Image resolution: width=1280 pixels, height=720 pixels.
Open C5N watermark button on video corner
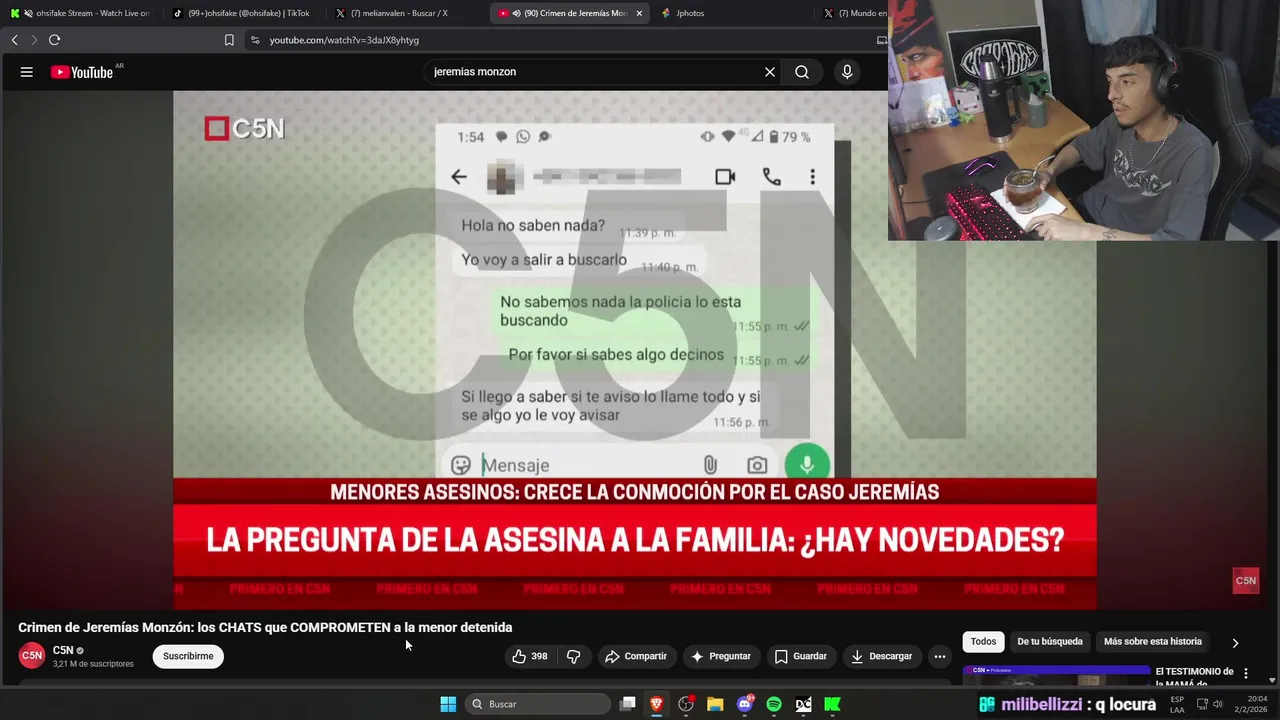[x=1246, y=581]
